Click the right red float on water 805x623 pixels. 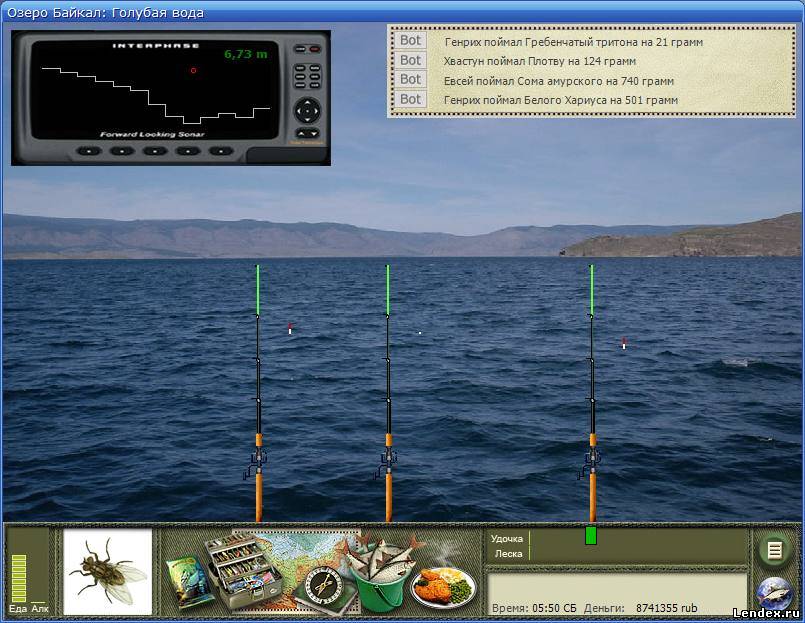pyautogui.click(x=624, y=343)
